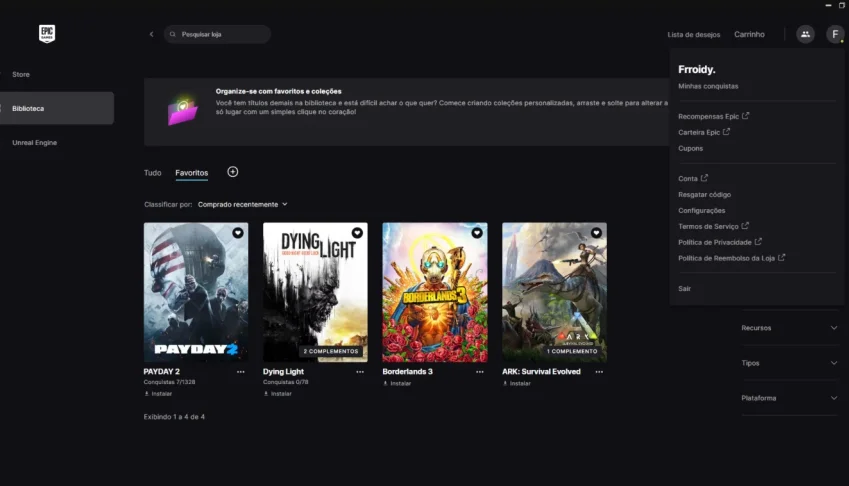849x486 pixels.
Task: Unfavorite PAYDAY 2 with heart icon
Action: pos(238,233)
